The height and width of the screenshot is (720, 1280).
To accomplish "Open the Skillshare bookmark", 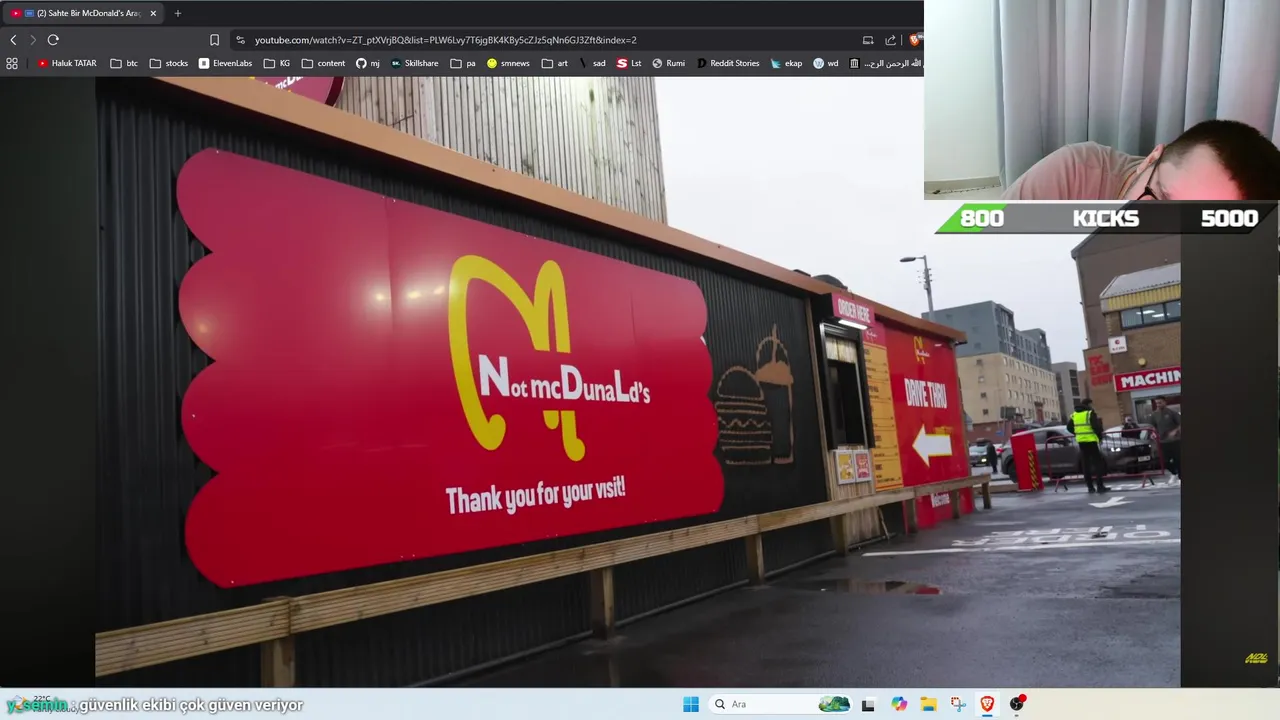I will [x=415, y=63].
